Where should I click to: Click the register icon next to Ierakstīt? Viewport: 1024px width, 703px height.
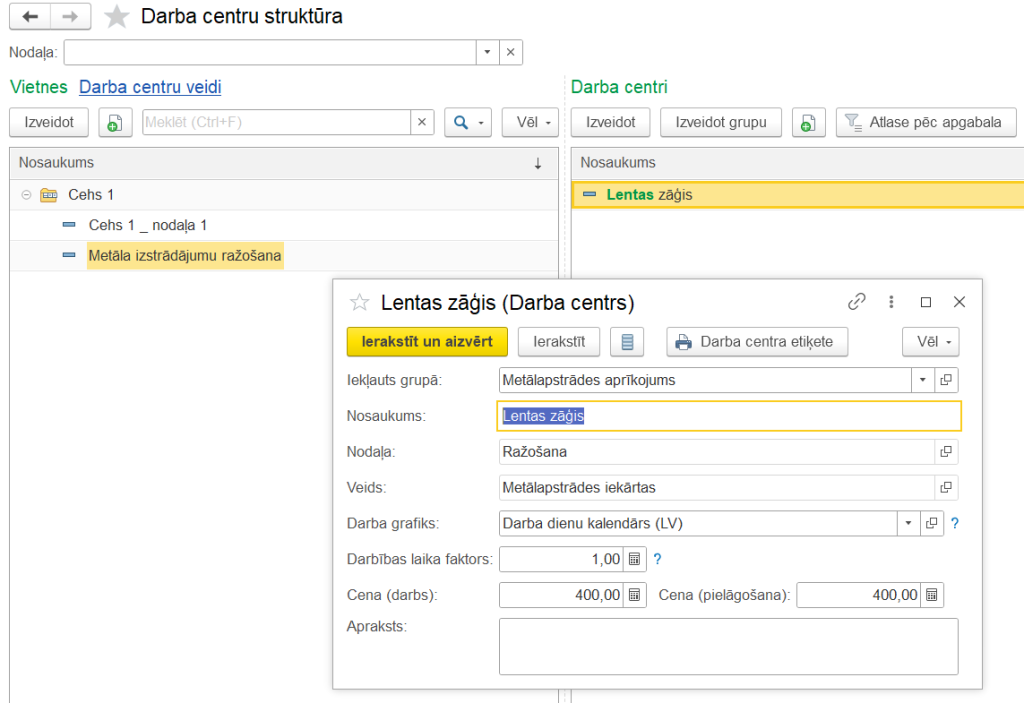click(626, 342)
